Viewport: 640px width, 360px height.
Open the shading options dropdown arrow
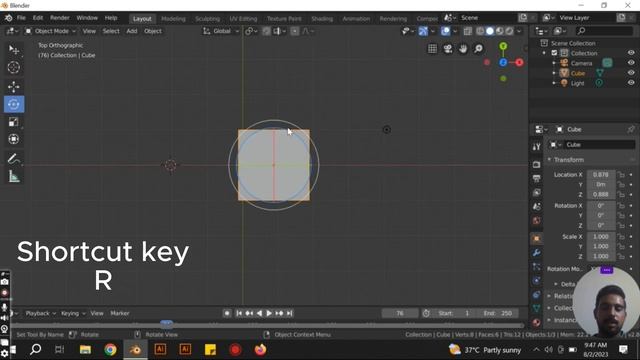tap(519, 31)
